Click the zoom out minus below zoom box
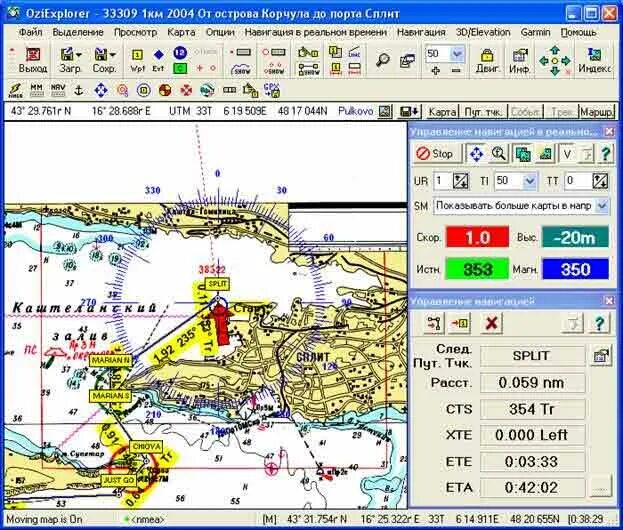 [x=457, y=70]
